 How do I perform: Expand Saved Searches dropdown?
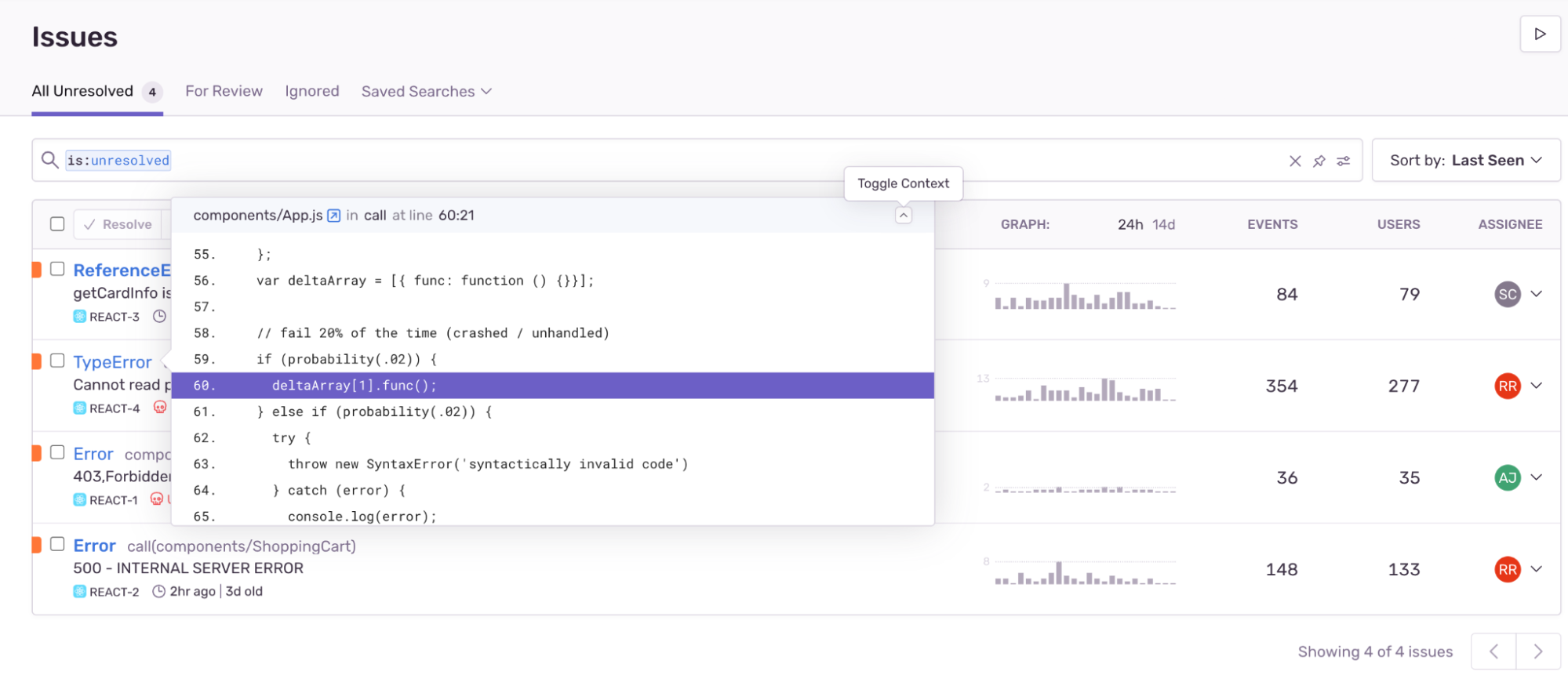pyautogui.click(x=427, y=92)
